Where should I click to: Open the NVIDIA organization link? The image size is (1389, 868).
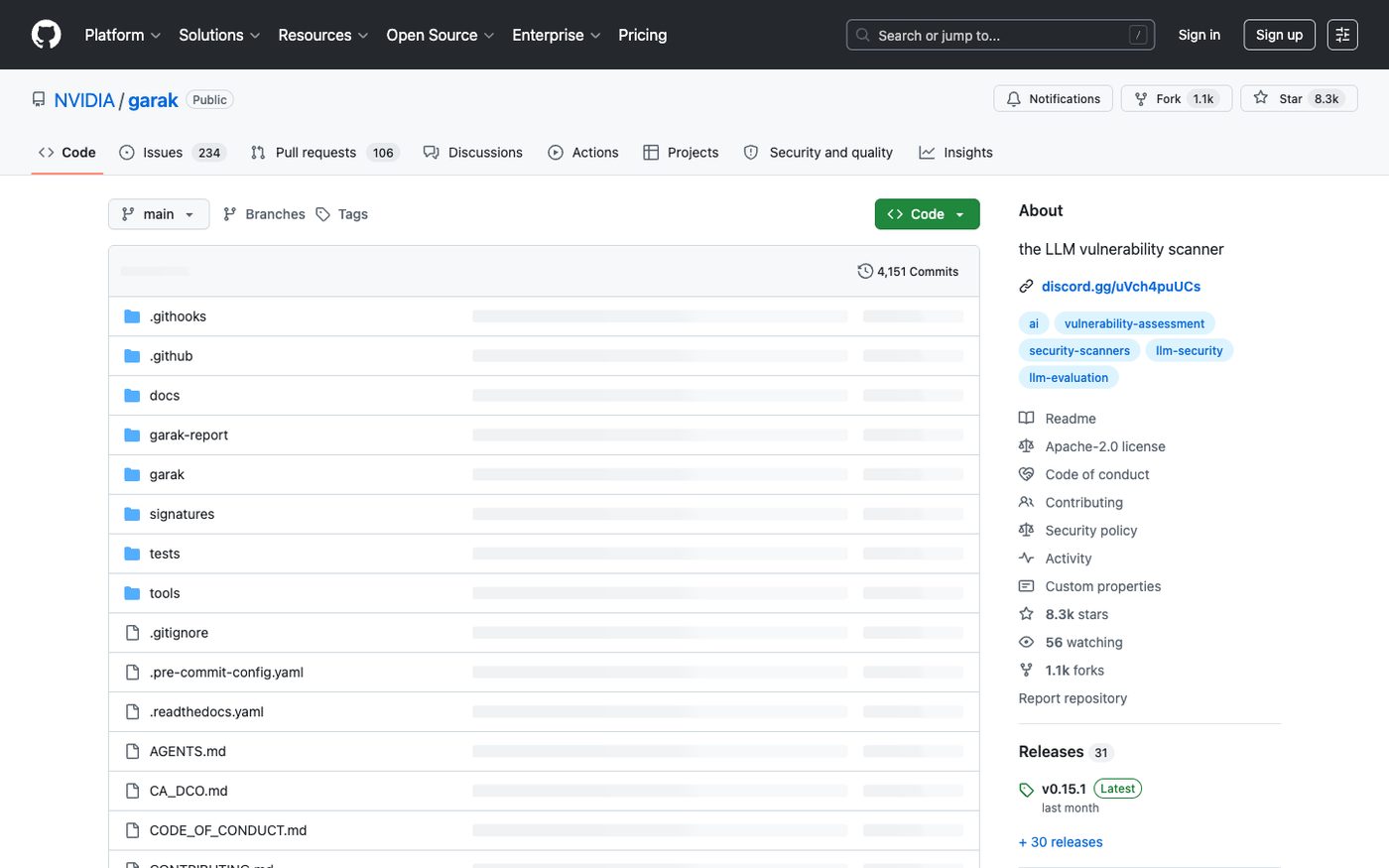coord(84,100)
